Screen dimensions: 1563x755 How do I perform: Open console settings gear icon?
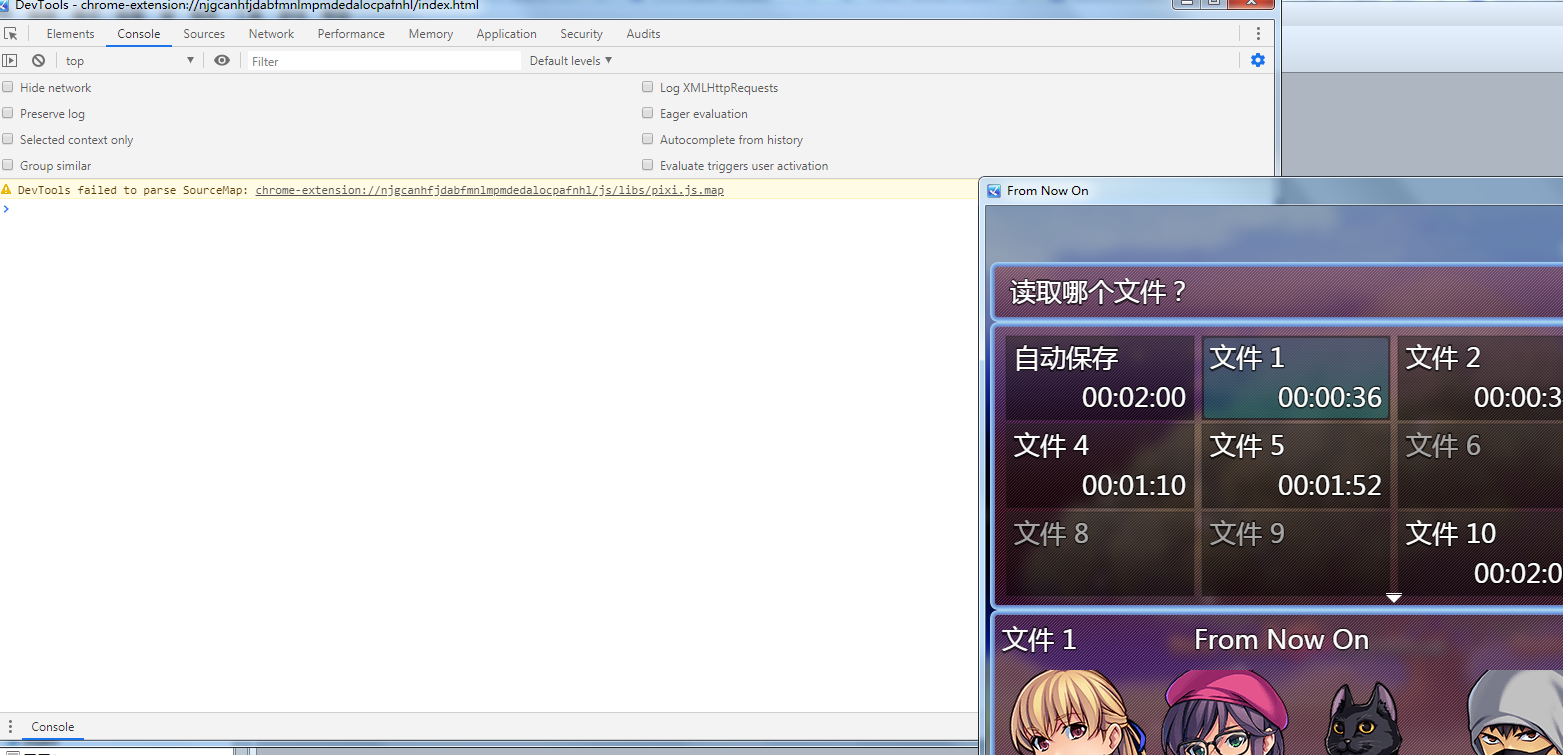pyautogui.click(x=1258, y=60)
